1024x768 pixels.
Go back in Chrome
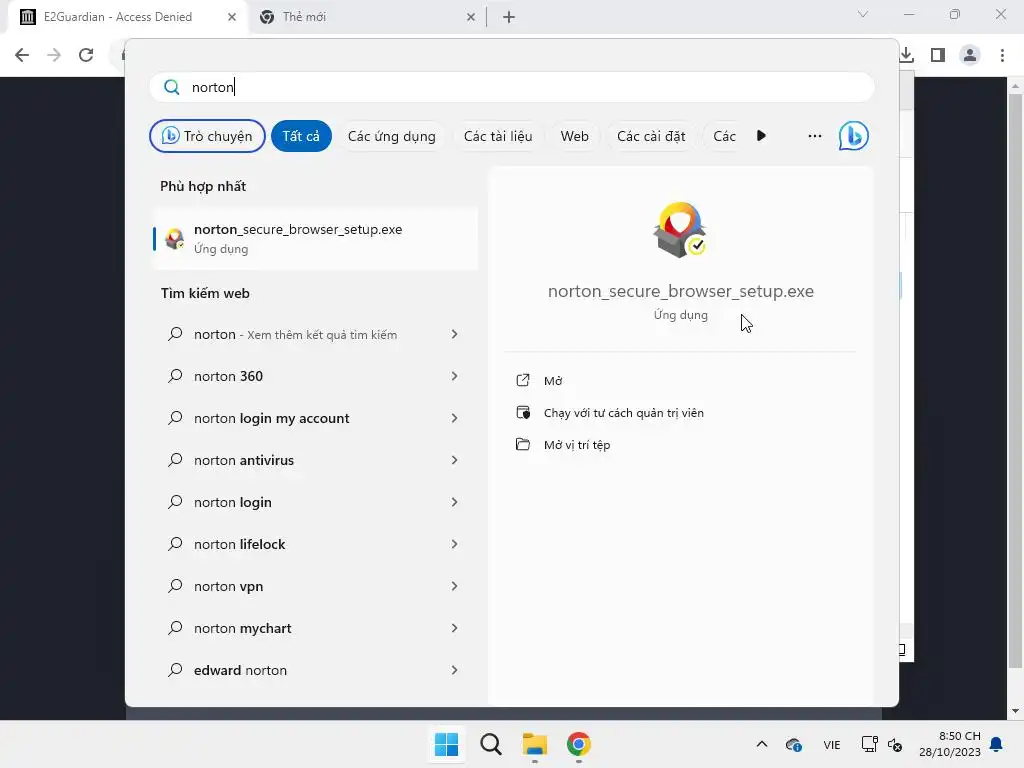tap(22, 55)
